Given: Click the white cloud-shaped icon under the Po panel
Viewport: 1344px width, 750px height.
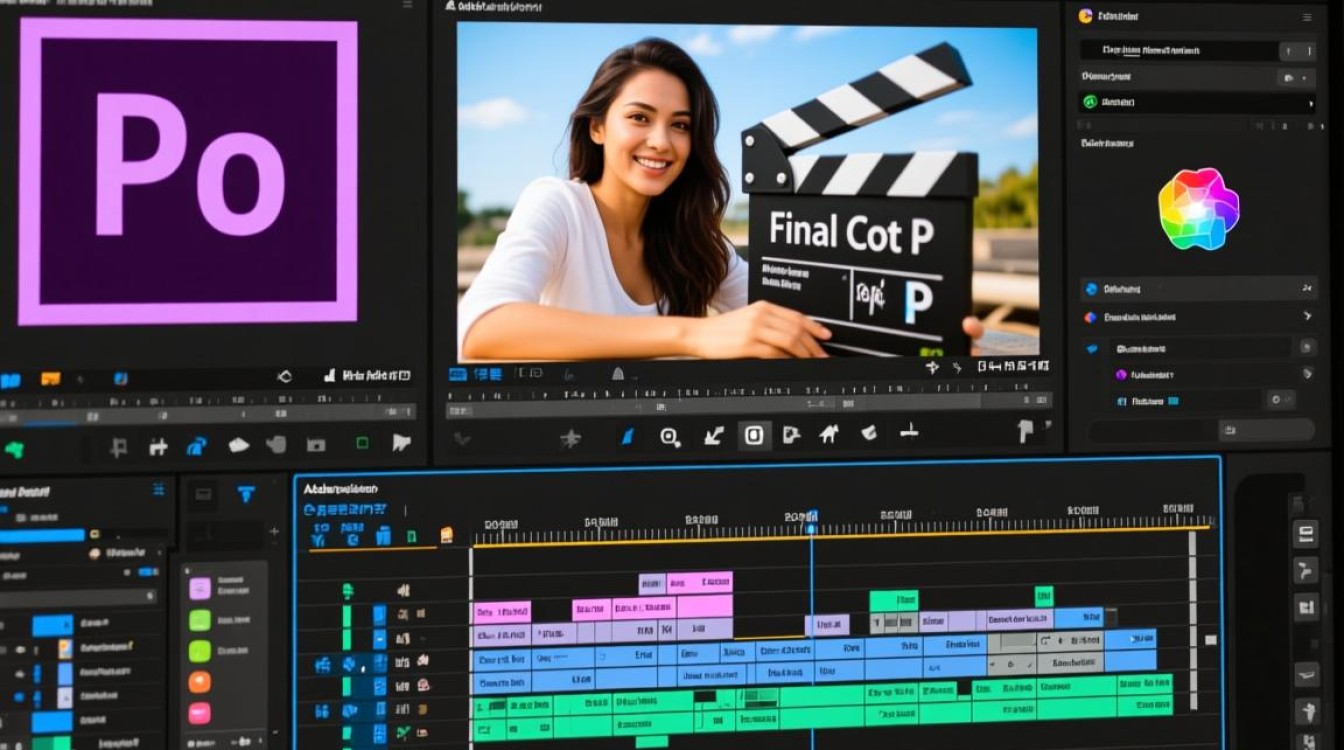Looking at the screenshot, I should 239,445.
